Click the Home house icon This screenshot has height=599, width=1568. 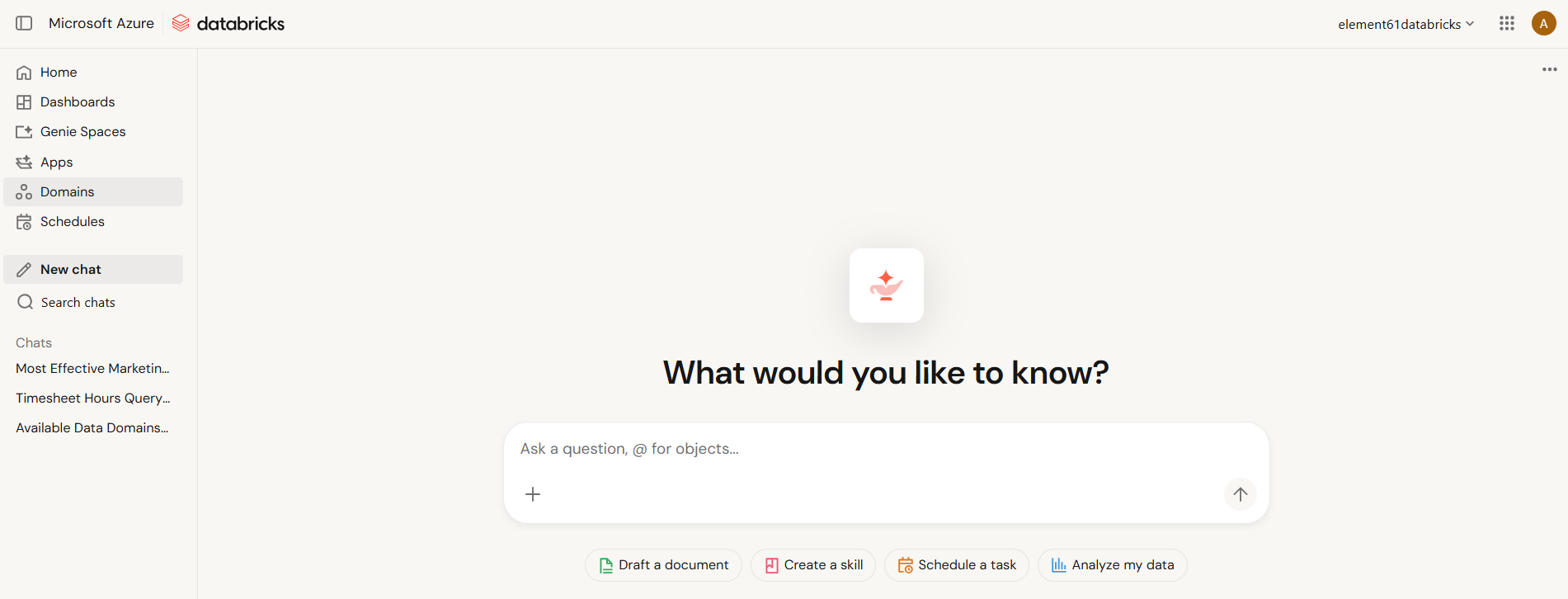pos(24,73)
